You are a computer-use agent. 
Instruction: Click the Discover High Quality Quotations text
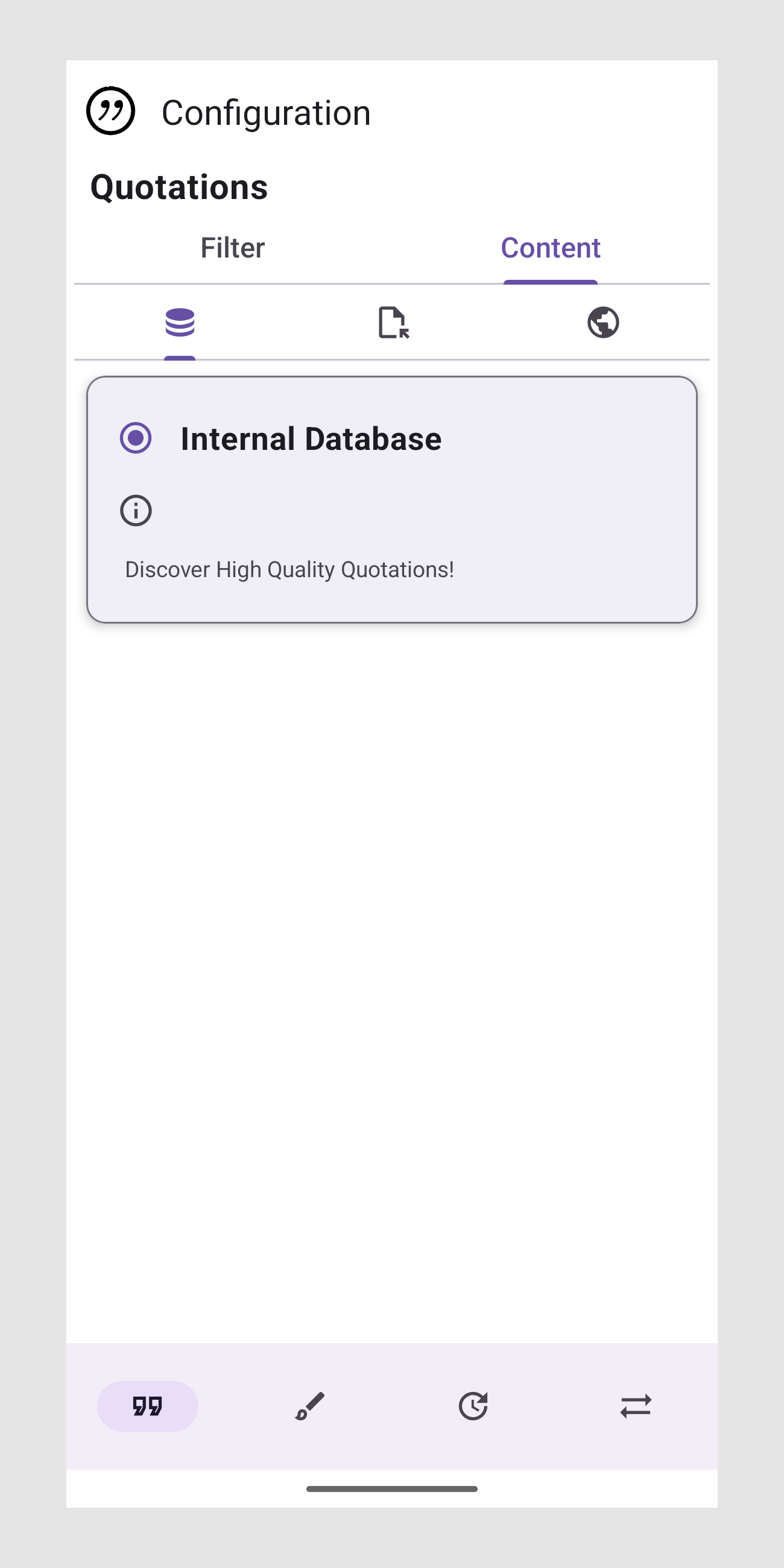pos(289,570)
